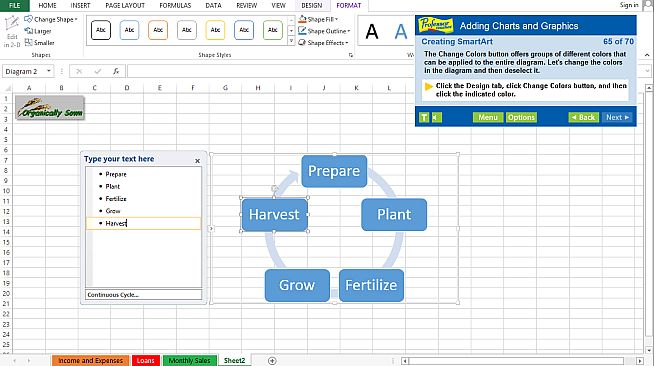The height and width of the screenshot is (366, 654).
Task: Toggle tutorial text T icon
Action: 424,118
